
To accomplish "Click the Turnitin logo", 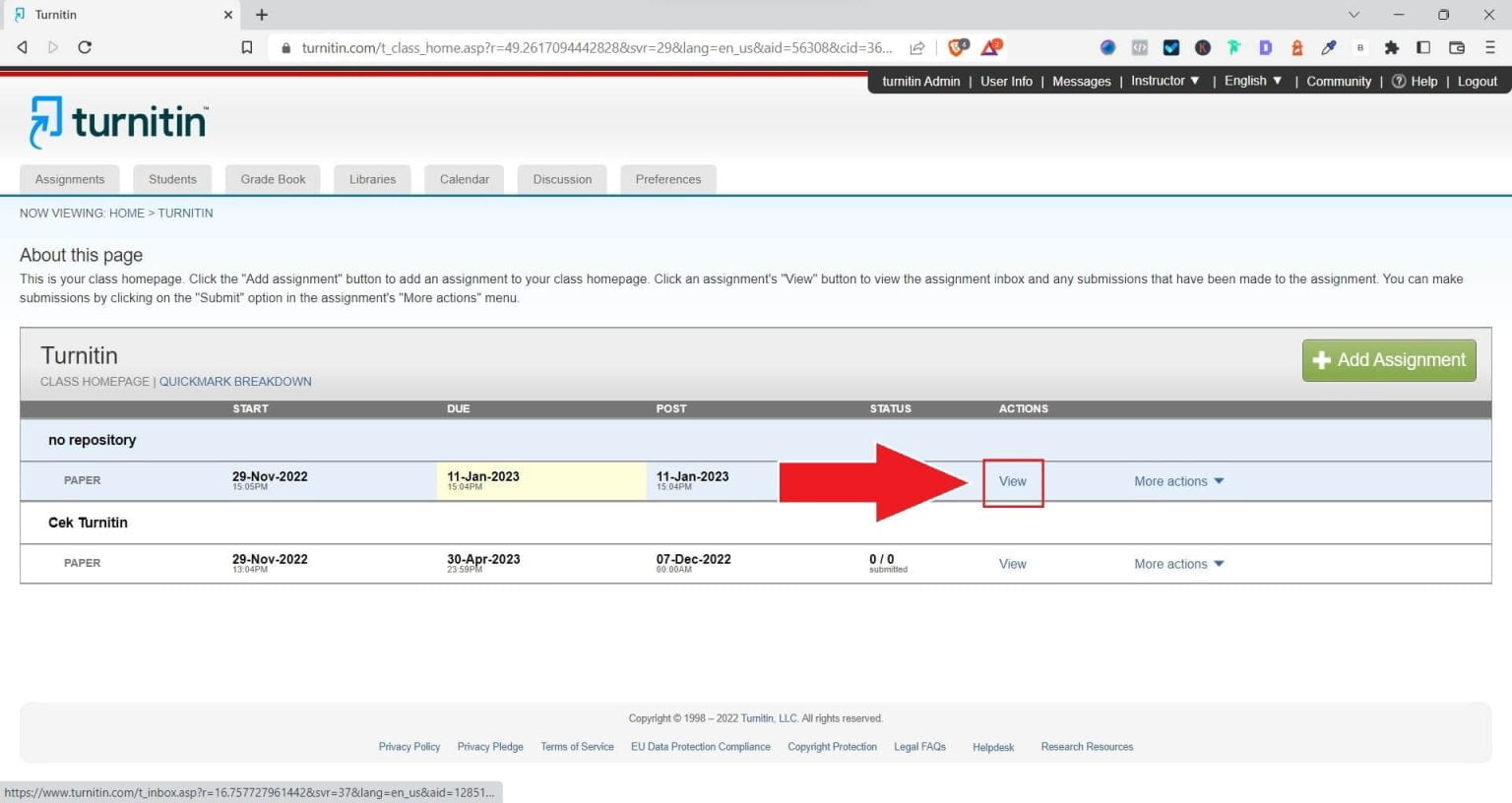I will (x=117, y=120).
